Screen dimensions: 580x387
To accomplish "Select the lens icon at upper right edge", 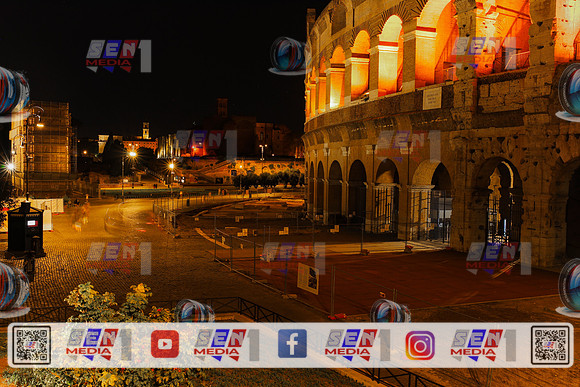I will point(569,92).
